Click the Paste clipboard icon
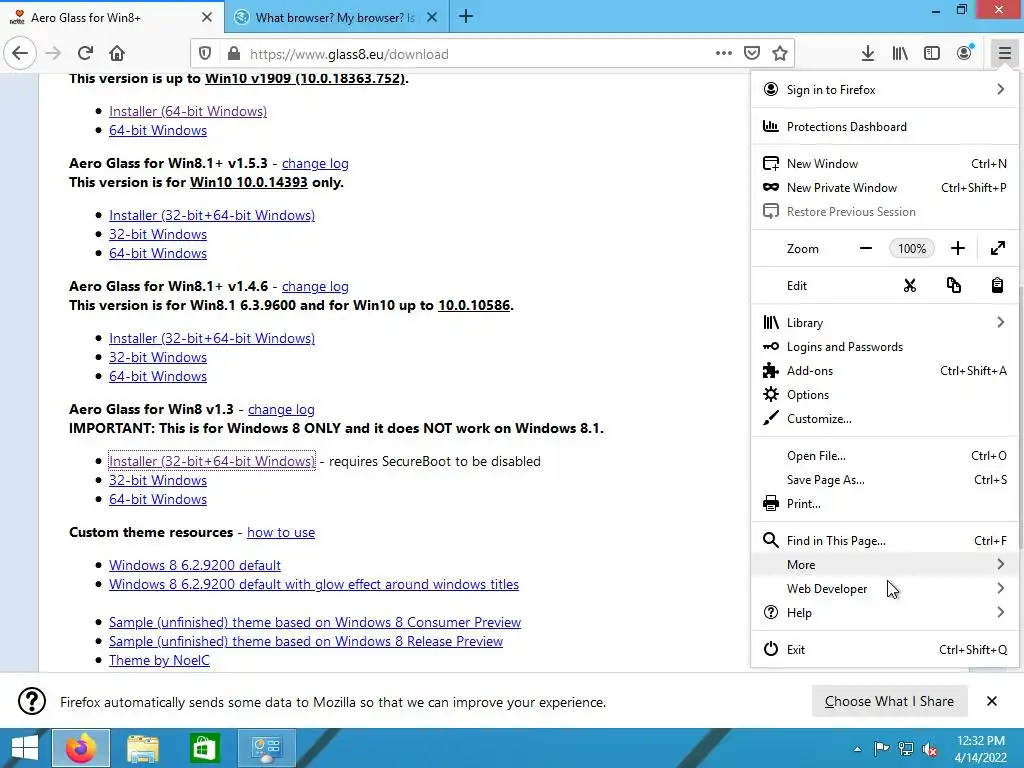 pyautogui.click(x=997, y=285)
